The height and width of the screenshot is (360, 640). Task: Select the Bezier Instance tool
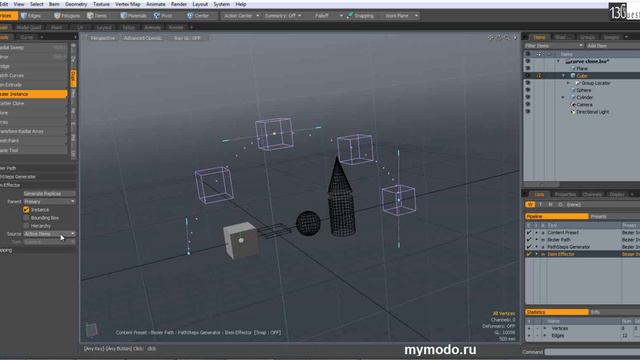(x=33, y=94)
